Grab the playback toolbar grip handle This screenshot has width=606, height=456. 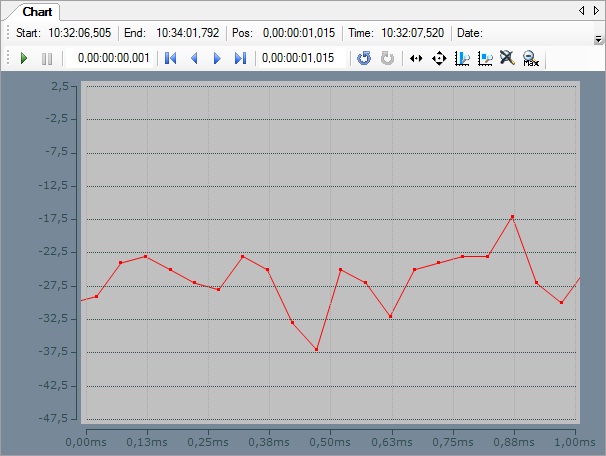(x=8, y=58)
